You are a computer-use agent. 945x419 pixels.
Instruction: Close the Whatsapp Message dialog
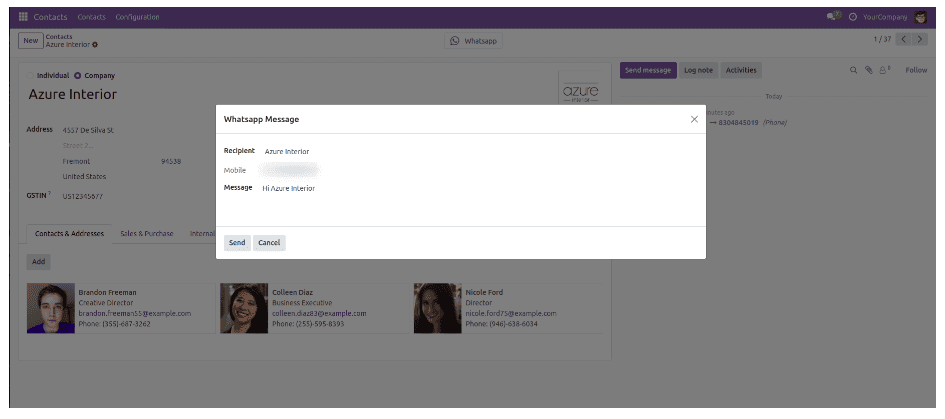694,119
